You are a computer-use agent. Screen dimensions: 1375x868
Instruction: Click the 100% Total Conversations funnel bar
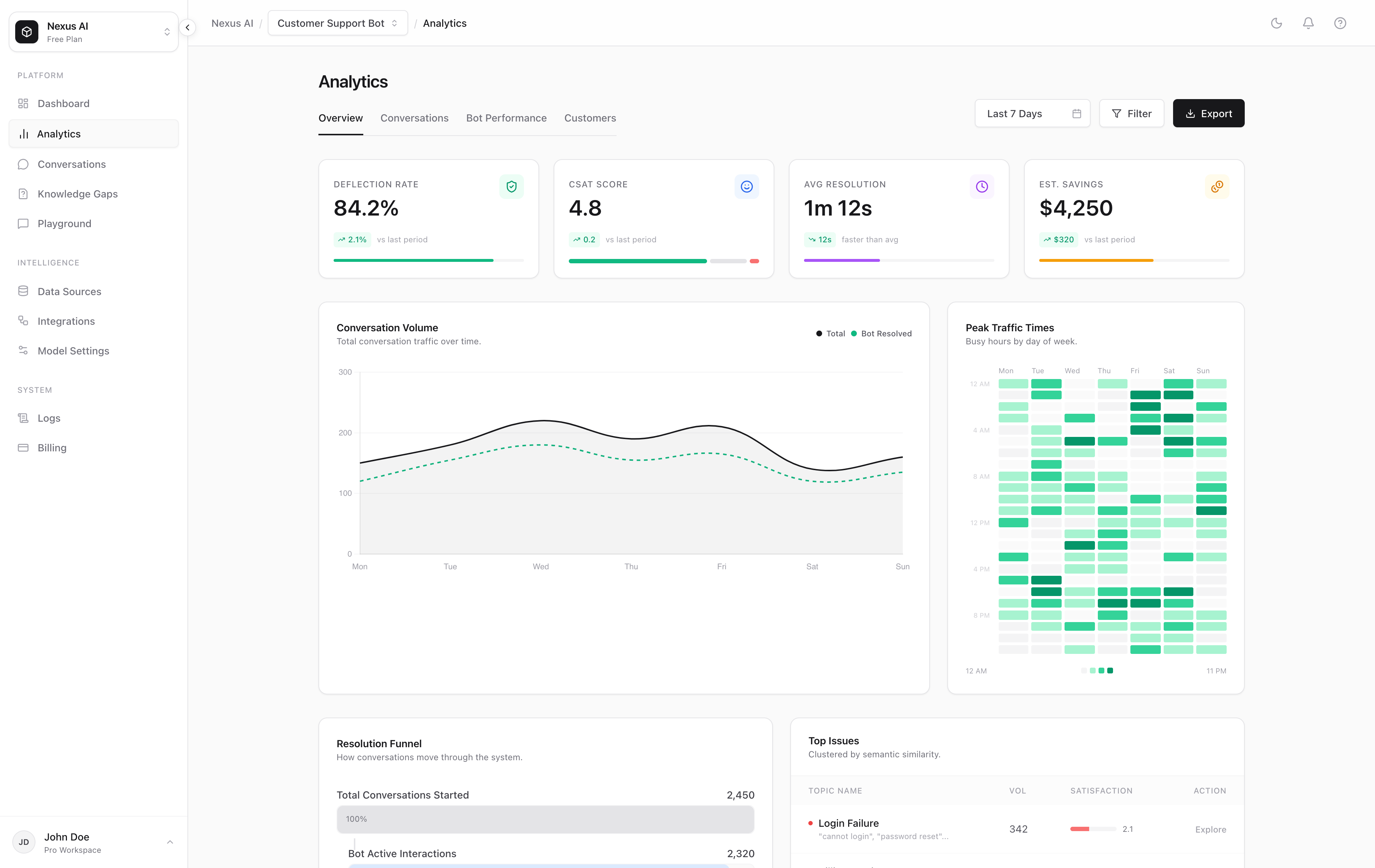(545, 819)
